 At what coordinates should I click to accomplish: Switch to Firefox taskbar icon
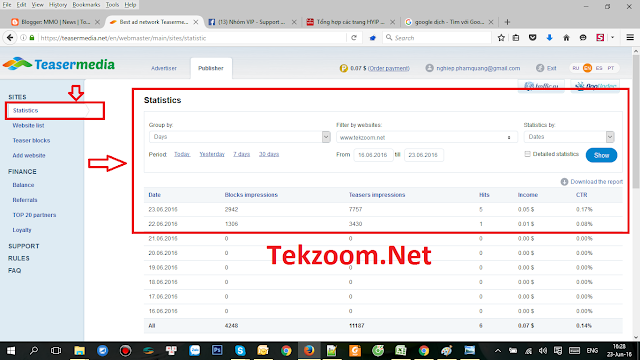pyautogui.click(x=309, y=351)
